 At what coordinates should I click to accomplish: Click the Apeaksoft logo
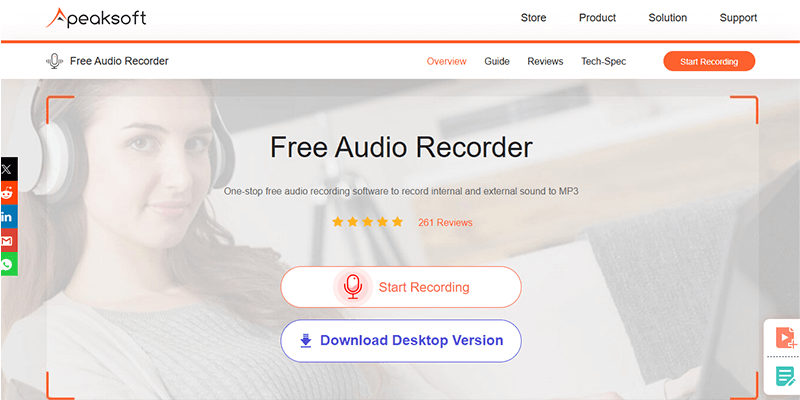(x=96, y=18)
